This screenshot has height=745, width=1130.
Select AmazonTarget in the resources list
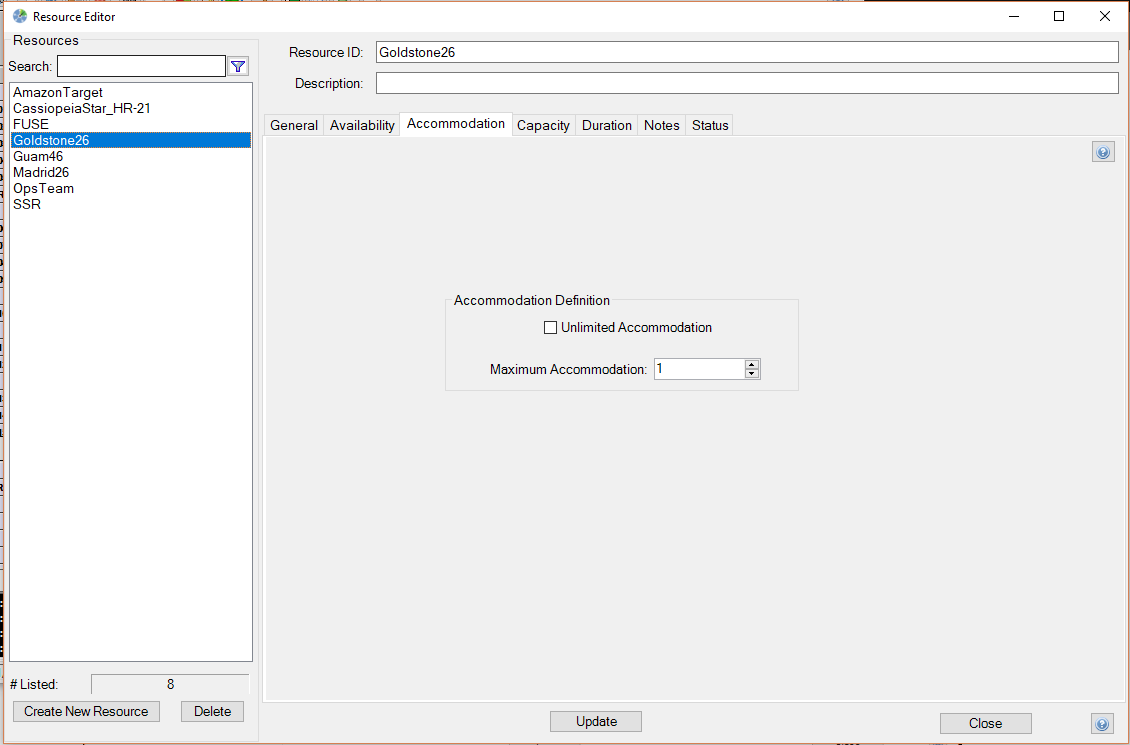tap(58, 93)
